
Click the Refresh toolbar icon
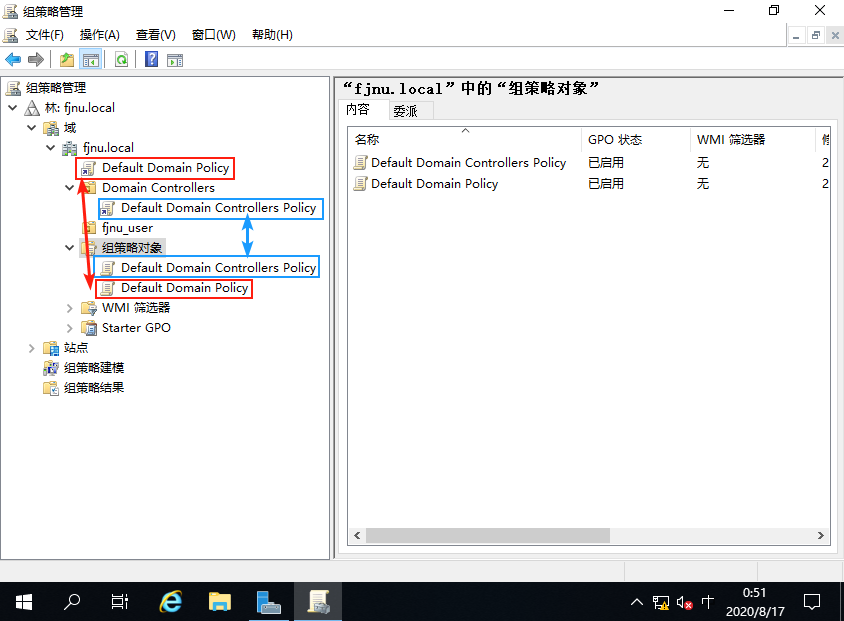click(x=122, y=60)
